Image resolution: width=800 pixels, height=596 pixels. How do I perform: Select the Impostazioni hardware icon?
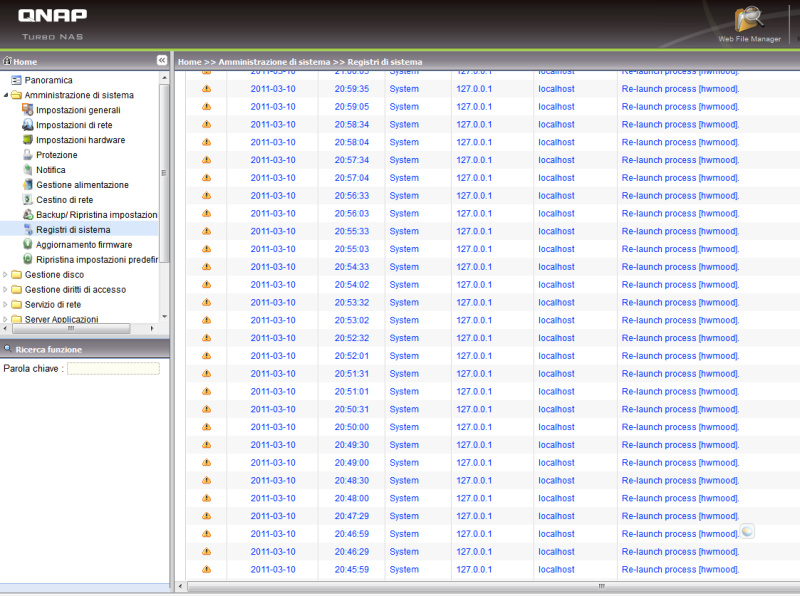(28, 140)
